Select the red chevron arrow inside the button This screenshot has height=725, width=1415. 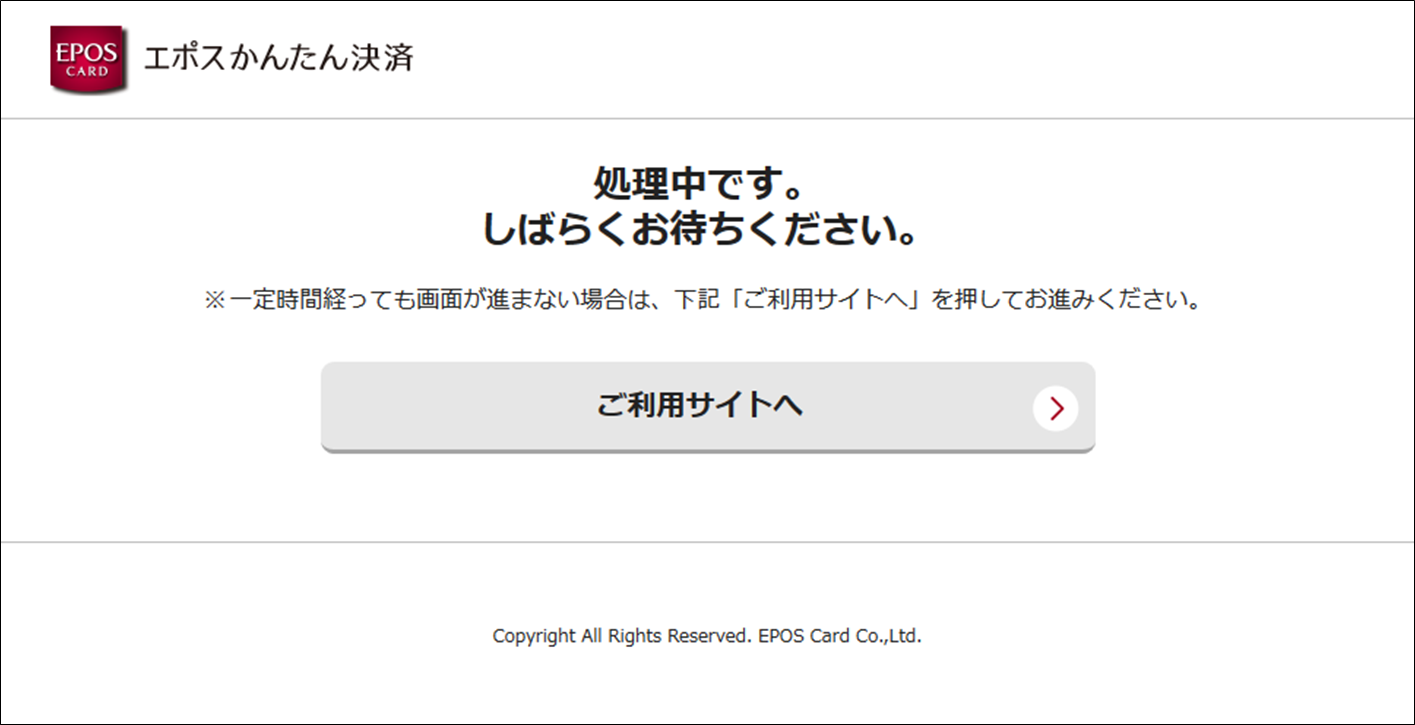click(1055, 407)
